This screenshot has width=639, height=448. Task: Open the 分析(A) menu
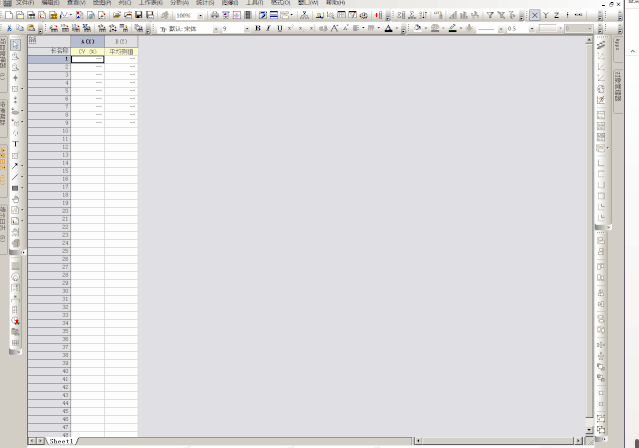tap(180, 3)
